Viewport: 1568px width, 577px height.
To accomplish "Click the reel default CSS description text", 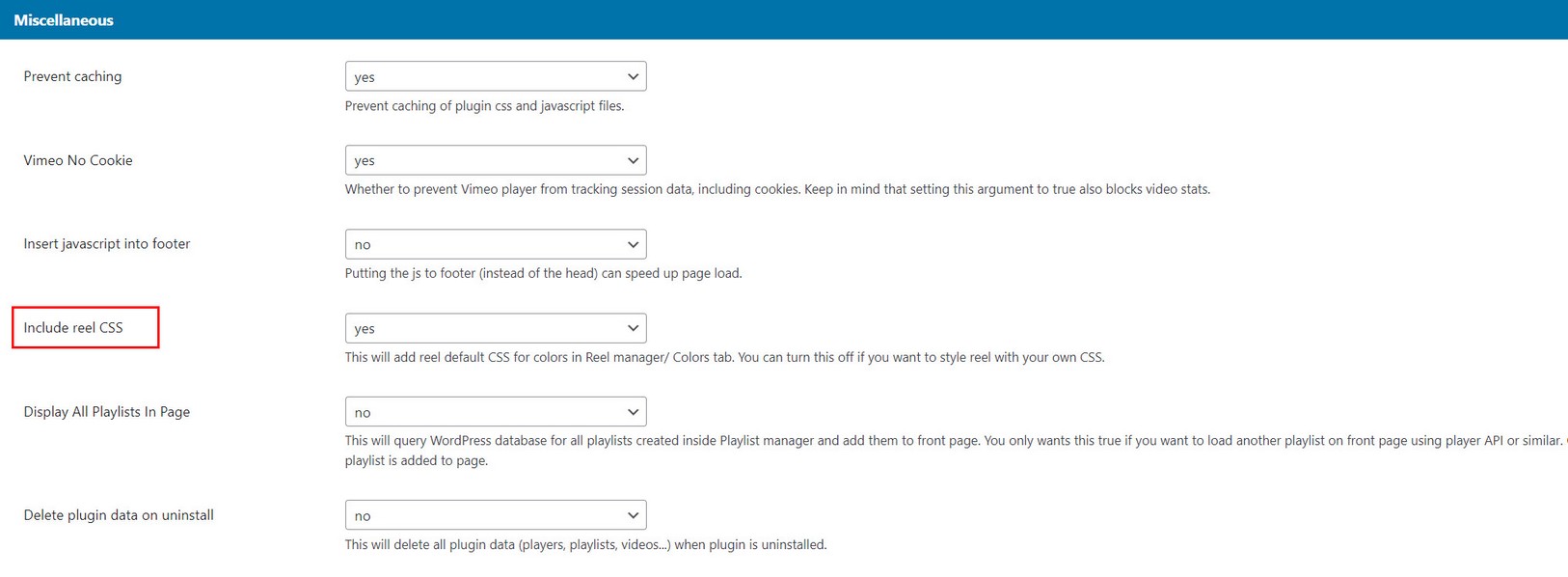I will [724, 357].
